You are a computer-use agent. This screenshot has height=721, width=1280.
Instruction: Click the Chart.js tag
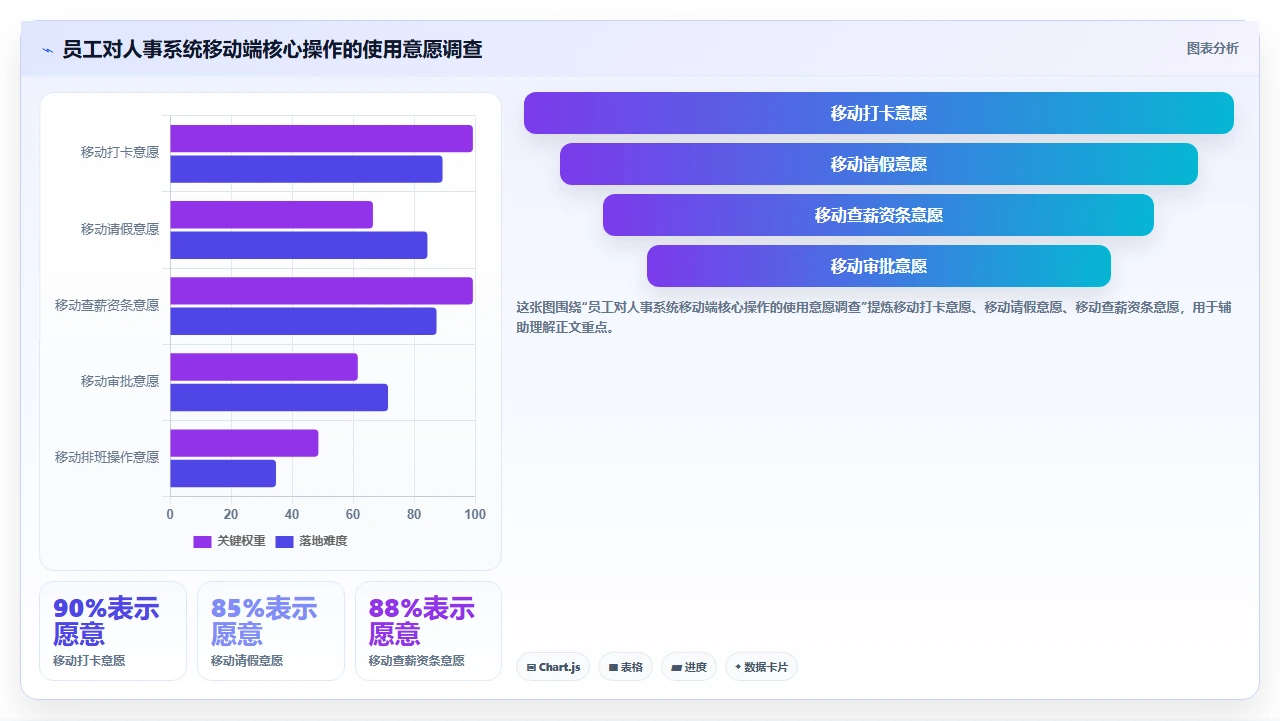(x=553, y=667)
